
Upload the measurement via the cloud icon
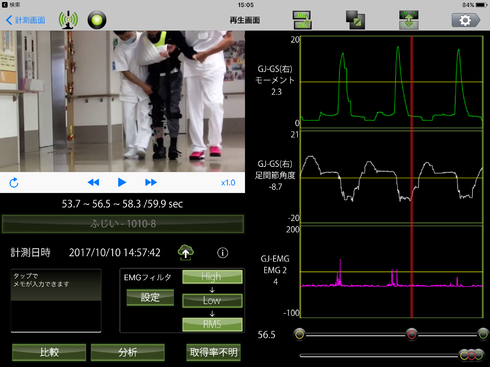tap(186, 252)
